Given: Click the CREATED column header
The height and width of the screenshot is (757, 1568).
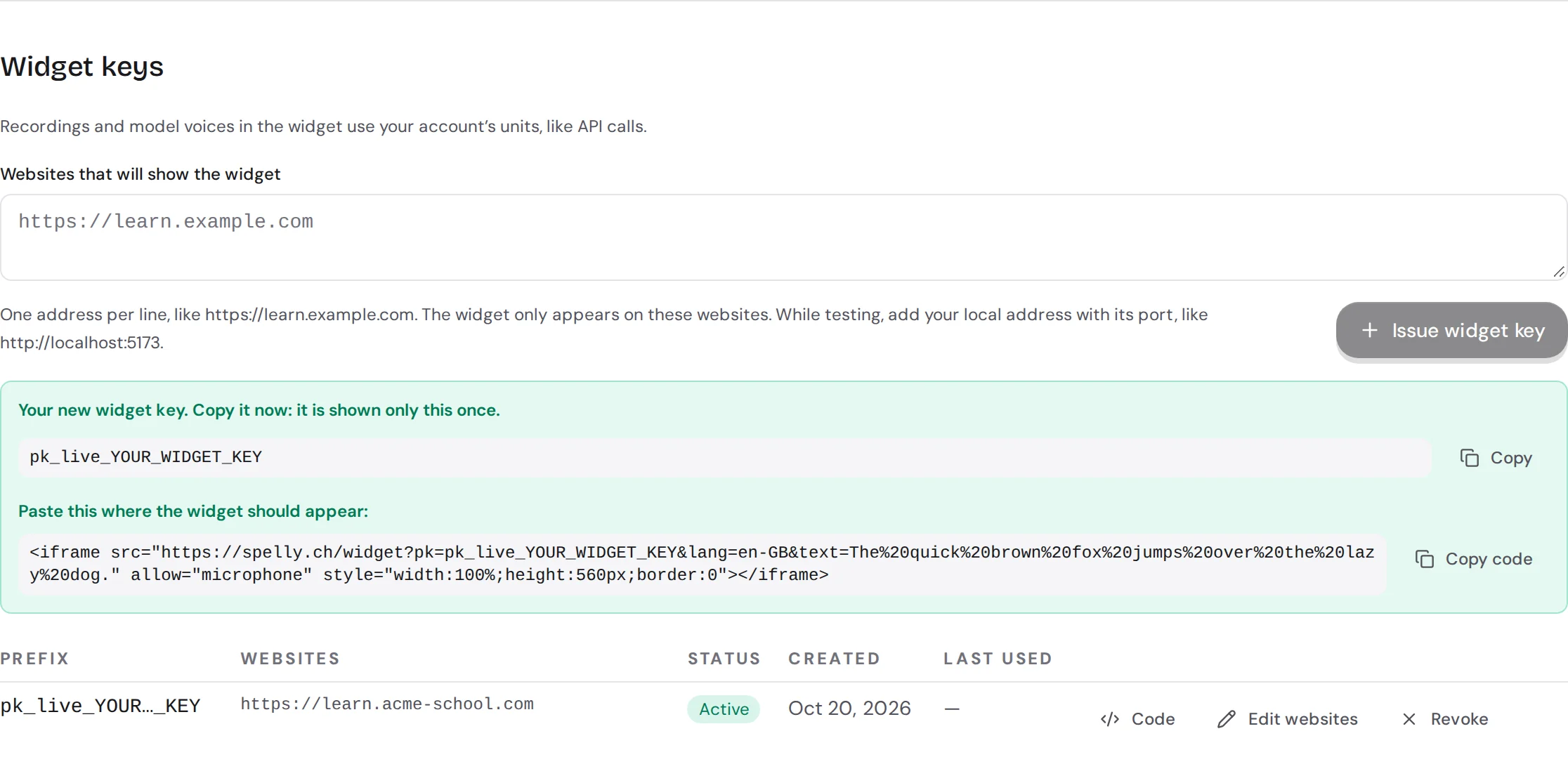Looking at the screenshot, I should (x=835, y=659).
